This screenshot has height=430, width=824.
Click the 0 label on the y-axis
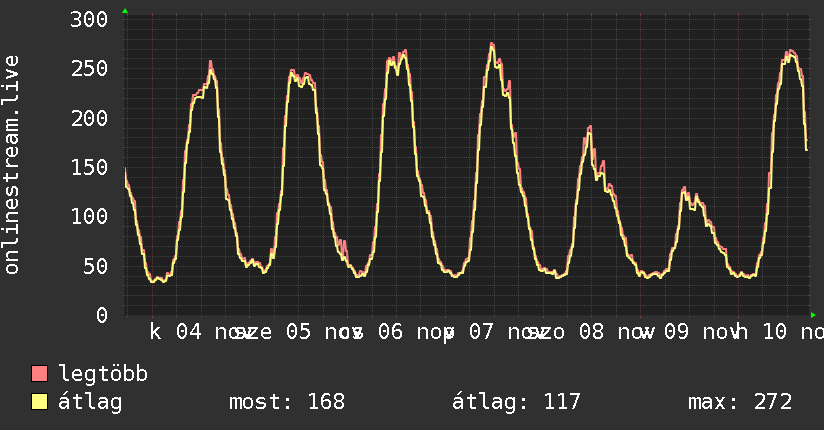point(102,315)
